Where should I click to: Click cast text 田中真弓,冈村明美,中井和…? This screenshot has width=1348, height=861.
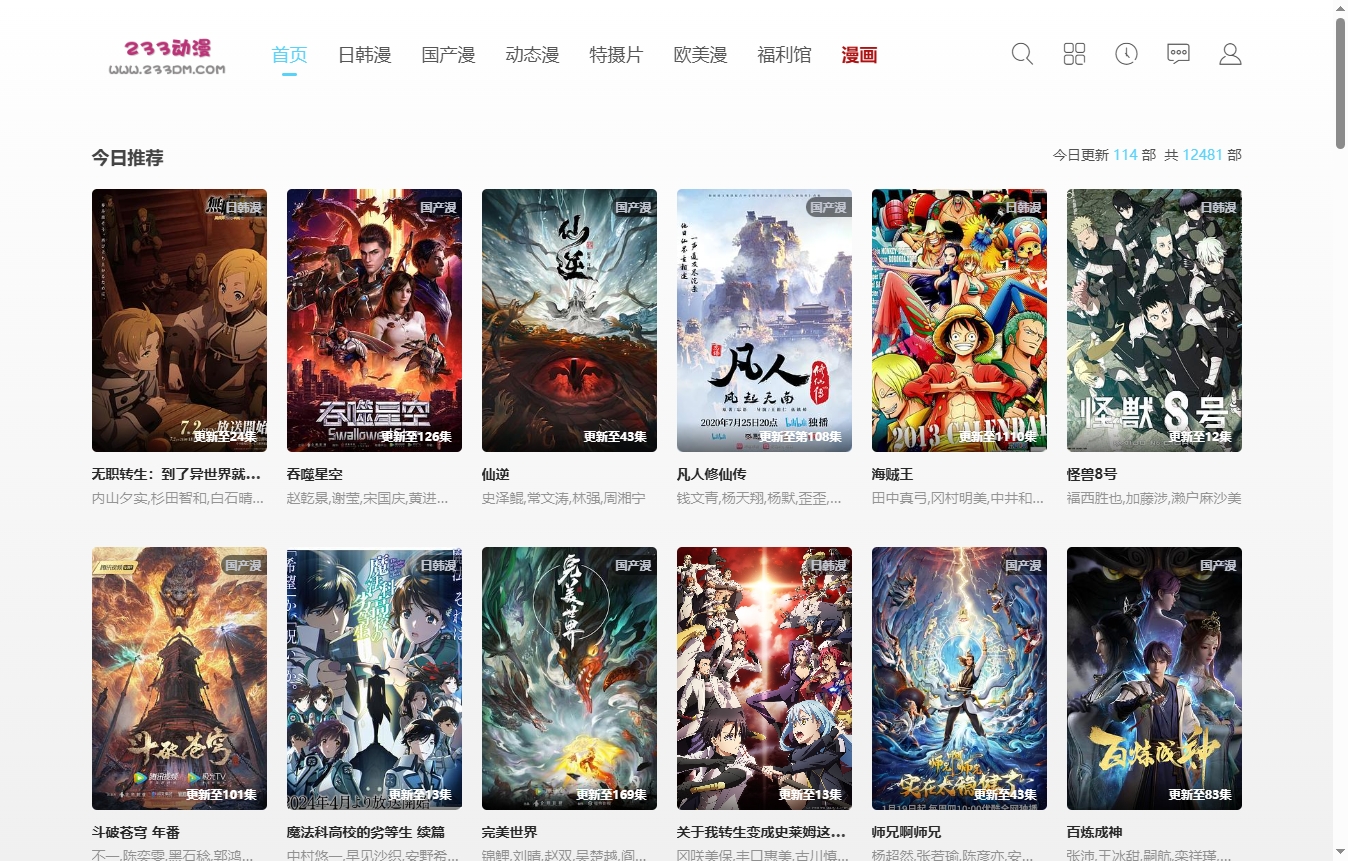tap(958, 498)
